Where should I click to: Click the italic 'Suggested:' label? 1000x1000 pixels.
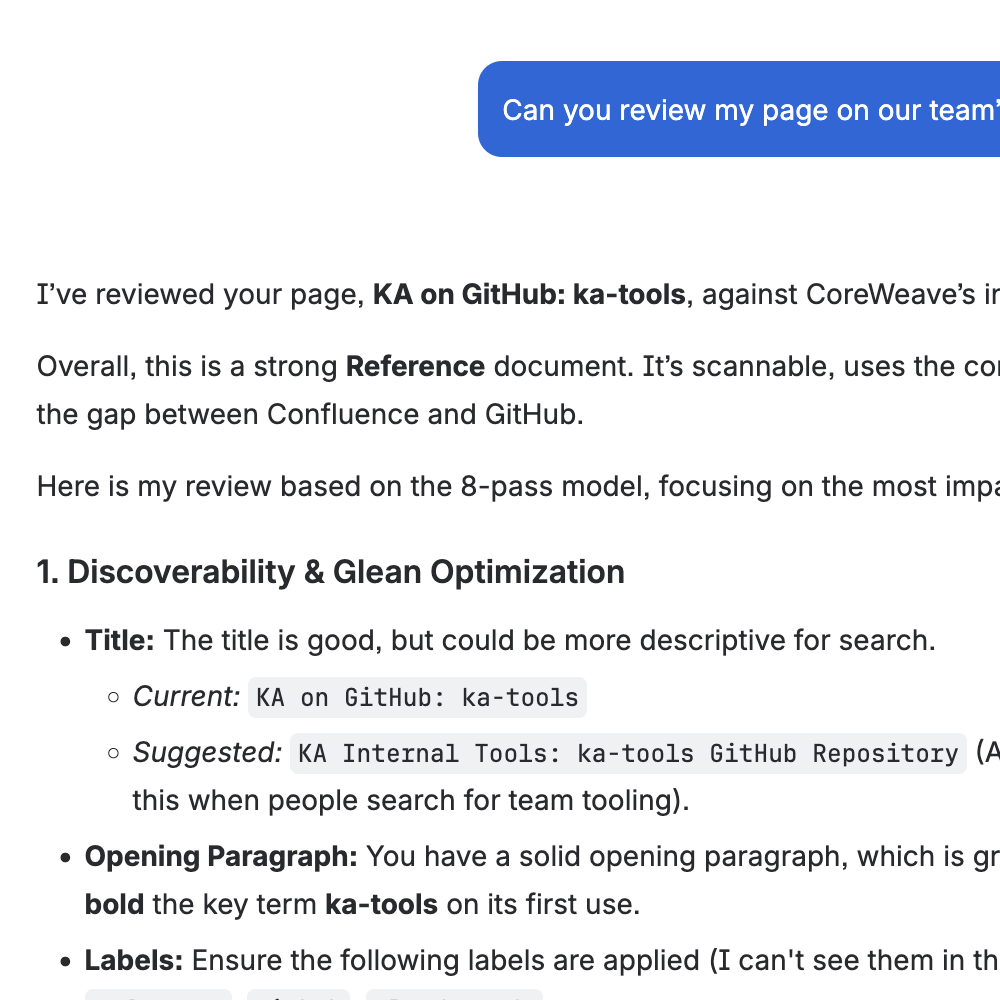click(207, 753)
